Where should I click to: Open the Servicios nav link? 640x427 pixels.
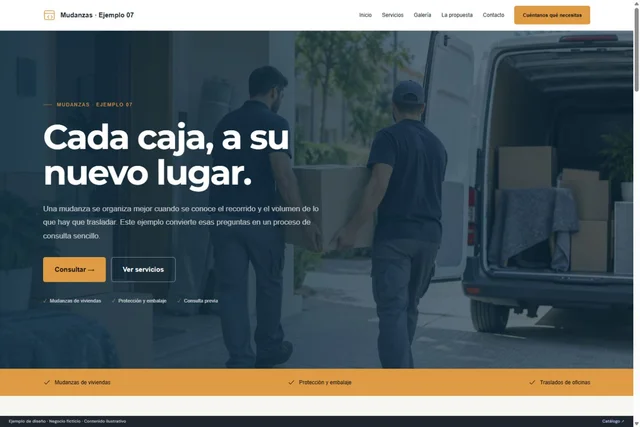coord(393,15)
